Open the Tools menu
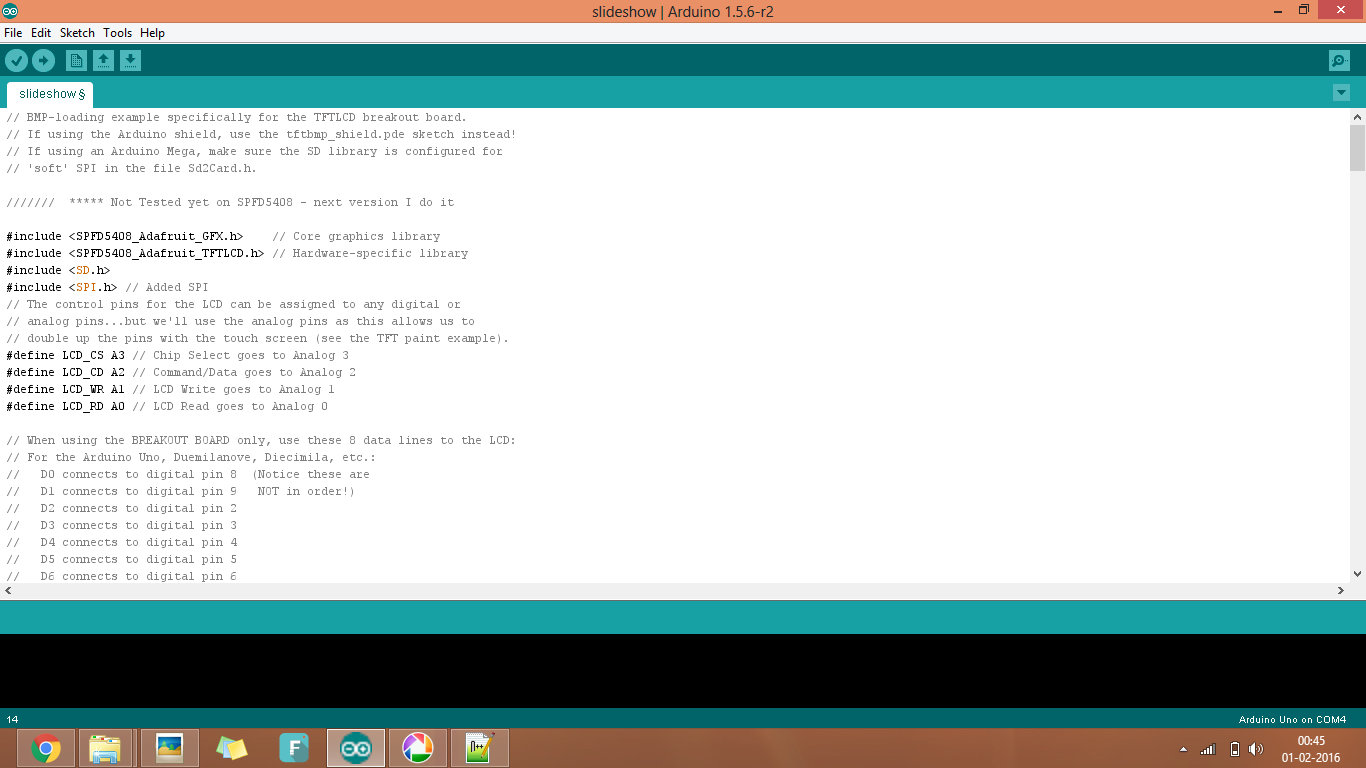The width and height of the screenshot is (1366, 768). (117, 33)
